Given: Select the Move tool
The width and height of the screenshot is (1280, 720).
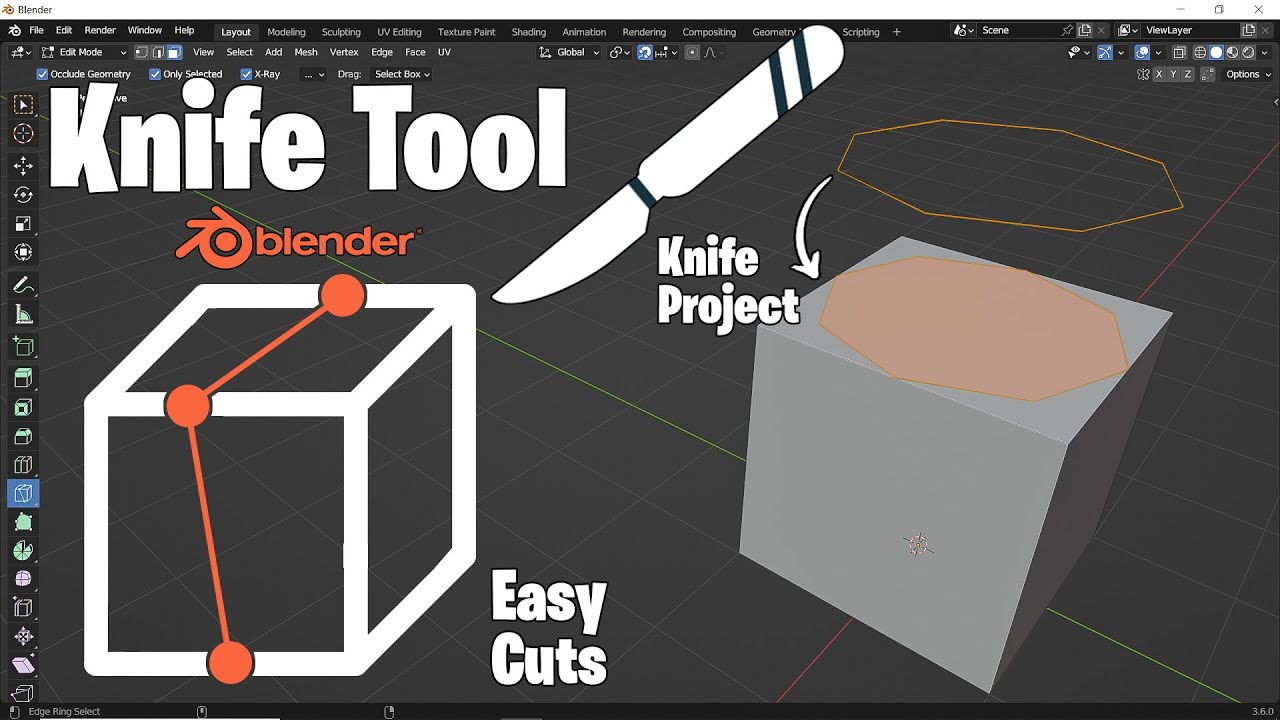Looking at the screenshot, I should [23, 165].
